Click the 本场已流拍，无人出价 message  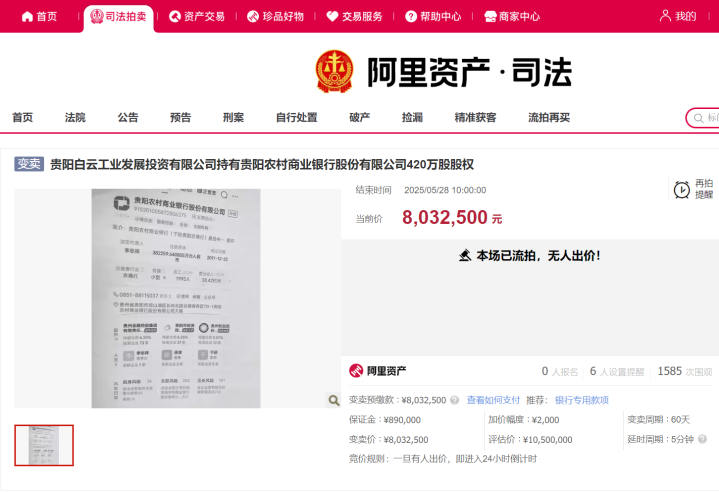(538, 255)
